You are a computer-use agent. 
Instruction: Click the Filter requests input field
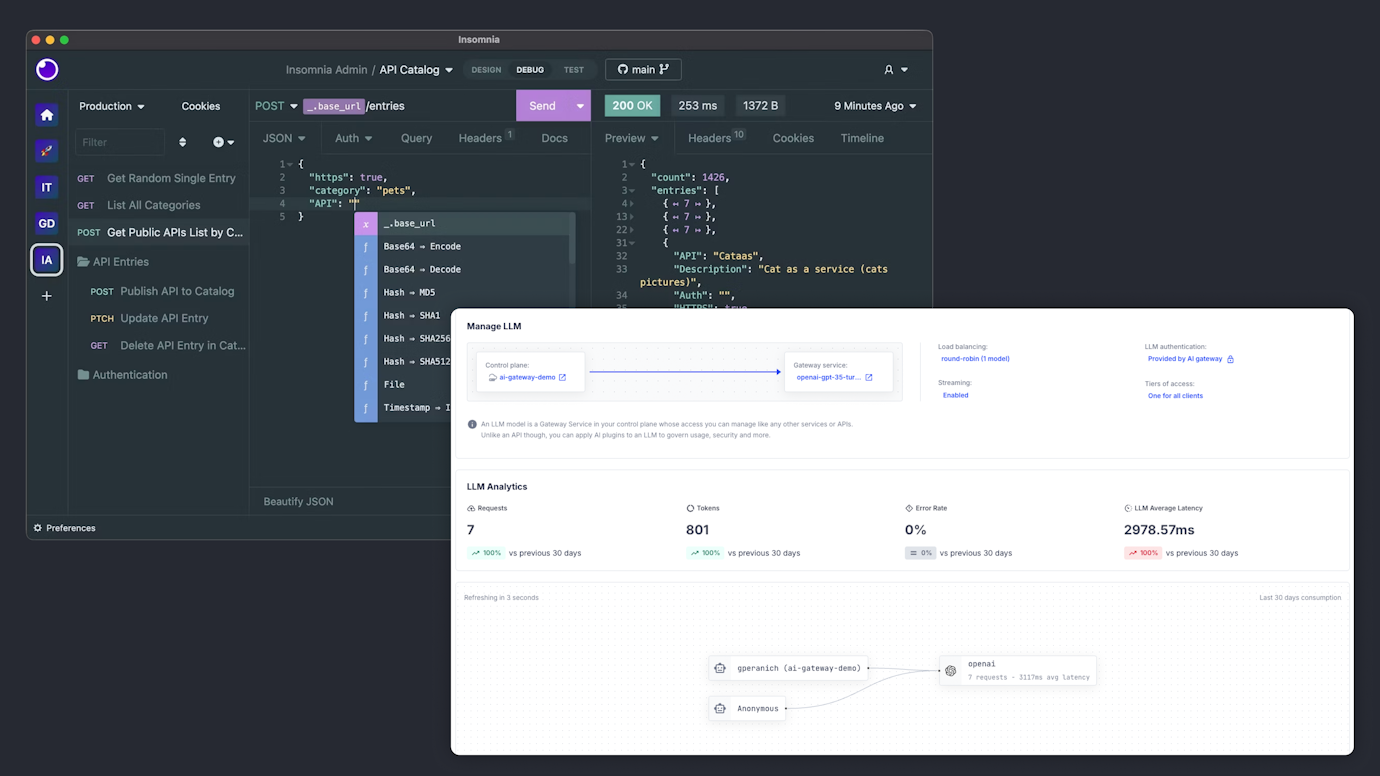coord(119,142)
